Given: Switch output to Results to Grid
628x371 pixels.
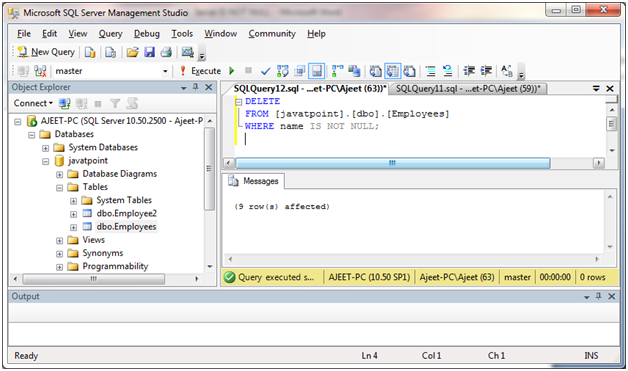Looking at the screenshot, I should [x=392, y=71].
